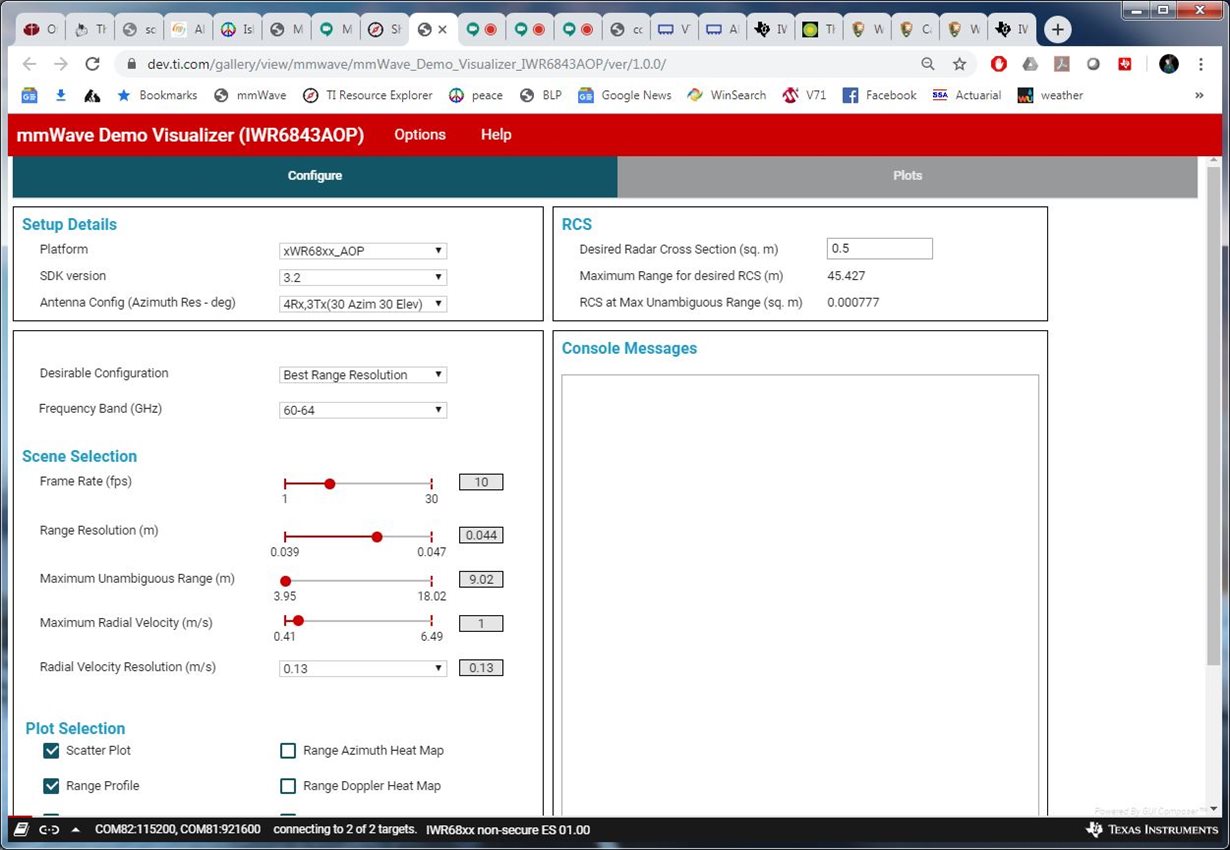Viewport: 1230px width, 850px height.
Task: Uncheck the Scatter Plot checkbox
Action: [x=51, y=750]
